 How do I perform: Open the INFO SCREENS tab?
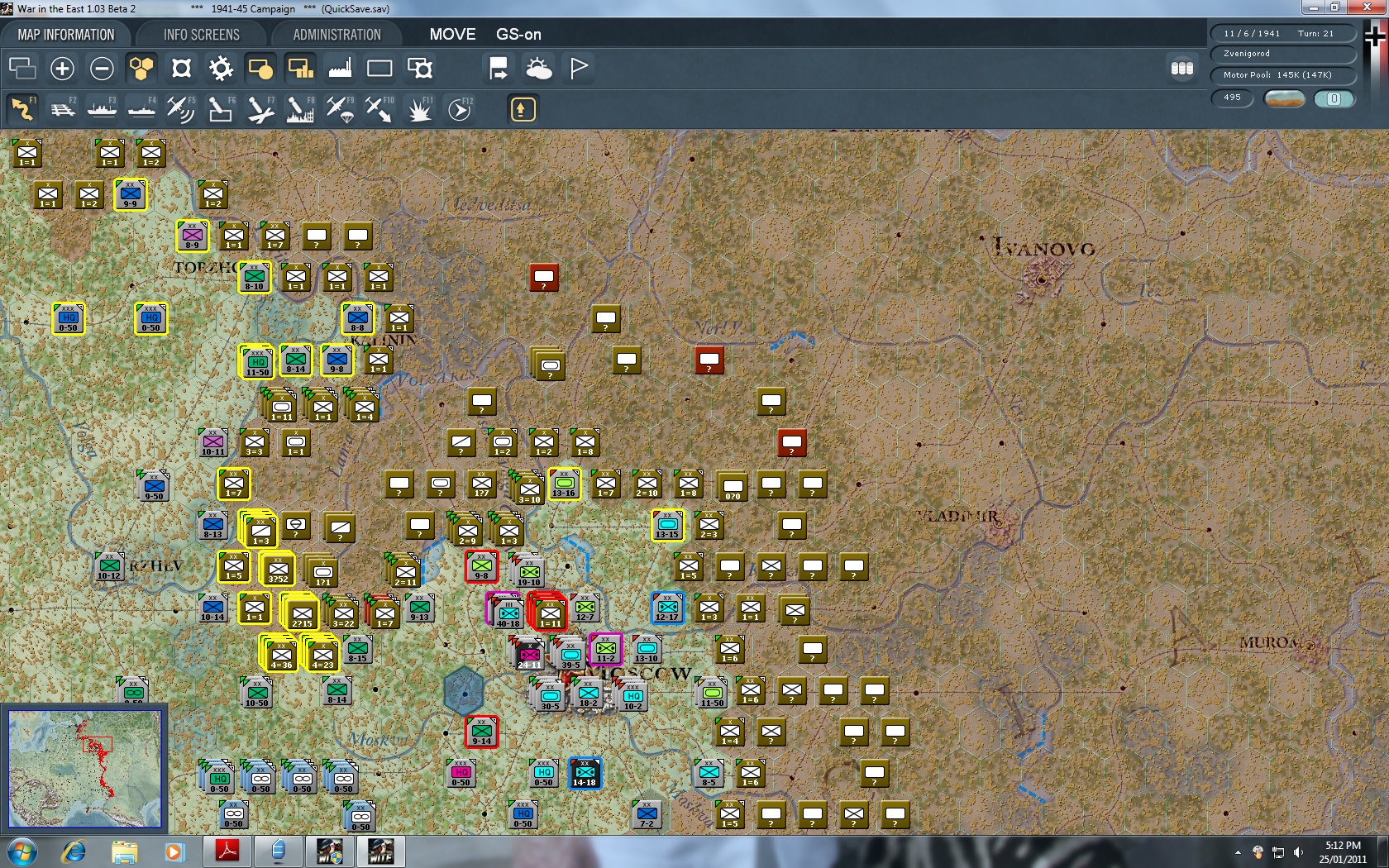[201, 35]
